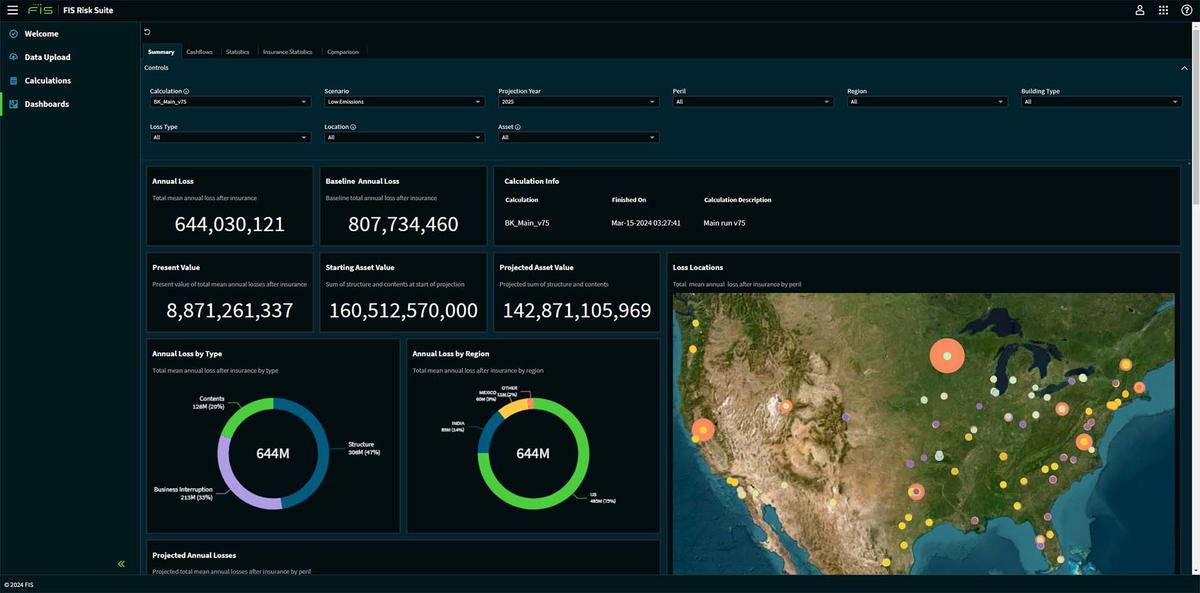Open the Building Type dropdown
This screenshot has width=1200, height=593.
1101,102
